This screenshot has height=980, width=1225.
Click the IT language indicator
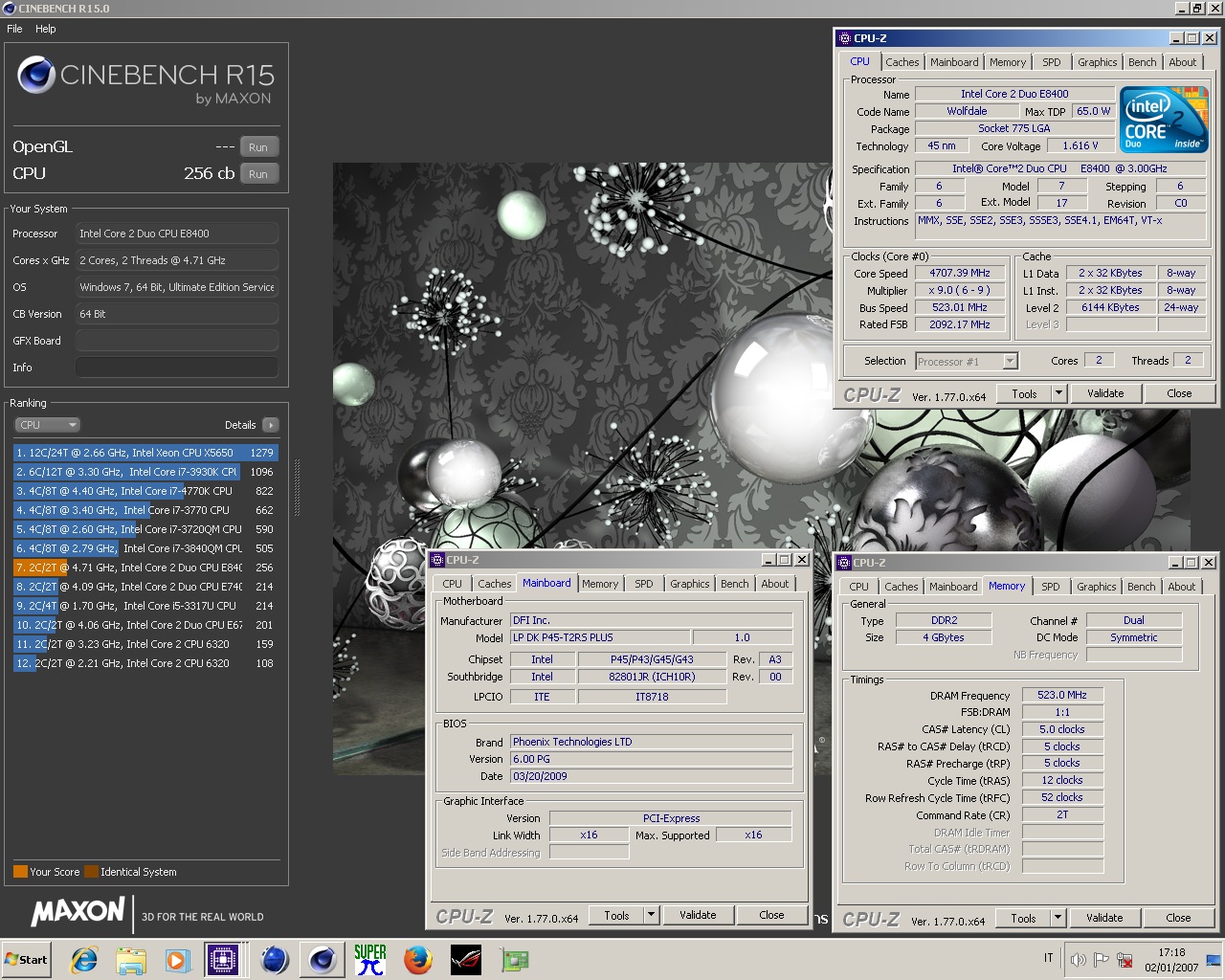click(1049, 958)
